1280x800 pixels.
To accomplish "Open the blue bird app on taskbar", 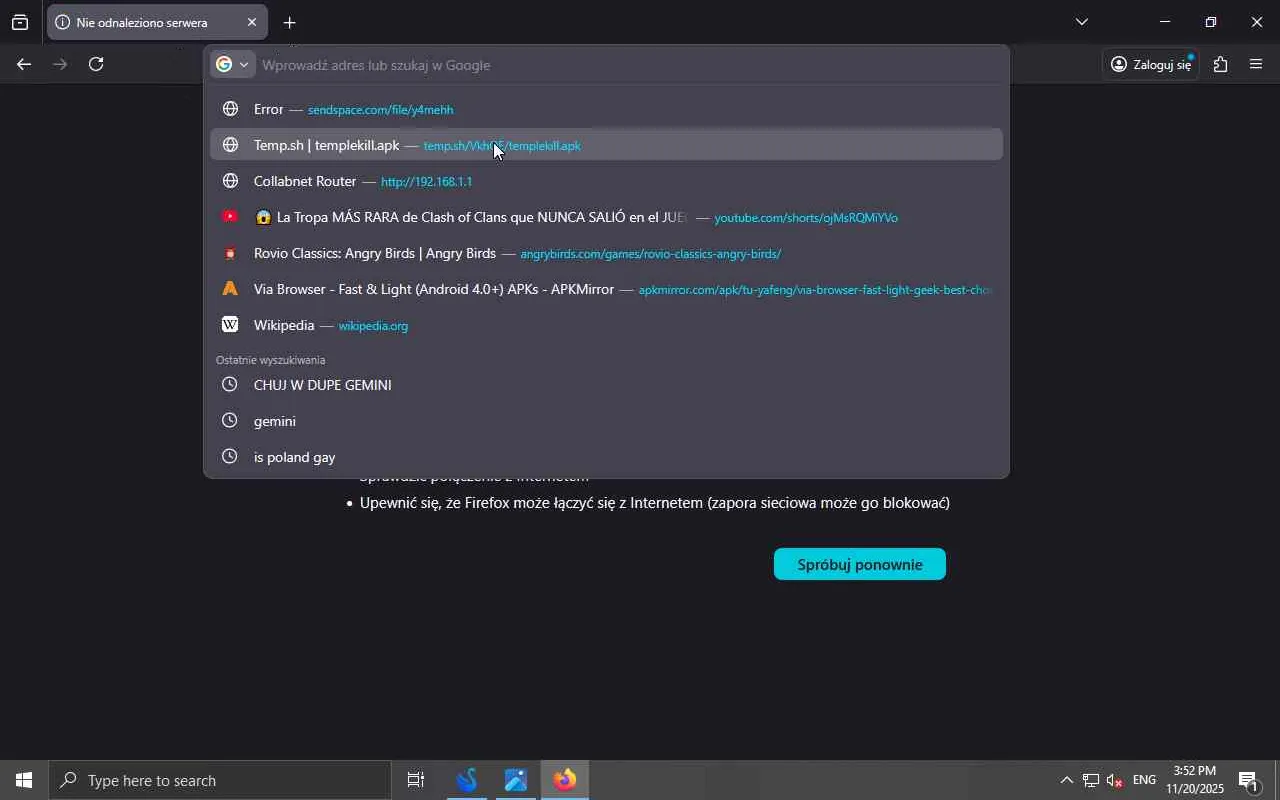I will click(467, 780).
